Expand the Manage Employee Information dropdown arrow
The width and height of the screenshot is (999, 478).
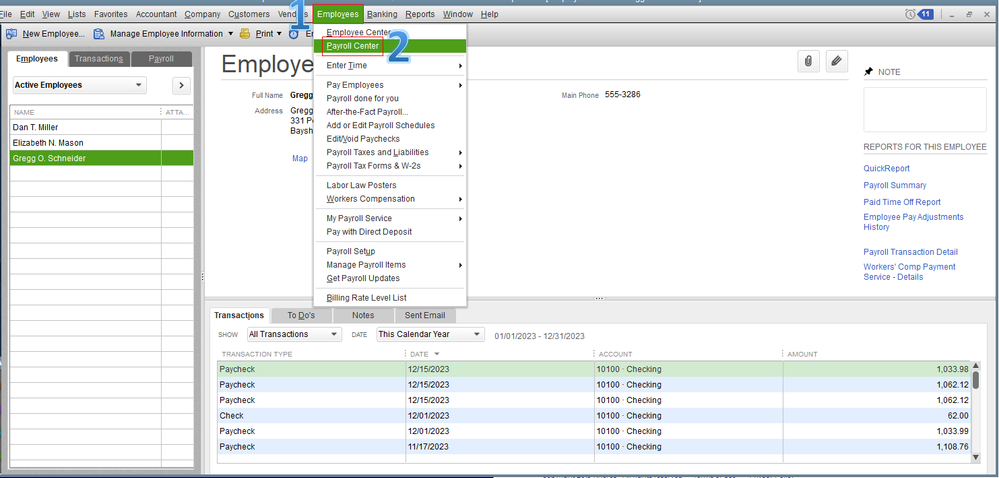point(230,33)
